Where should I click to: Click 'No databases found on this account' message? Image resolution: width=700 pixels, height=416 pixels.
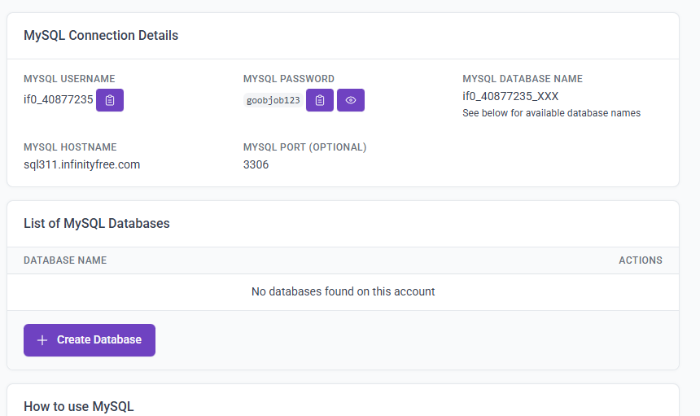click(343, 291)
